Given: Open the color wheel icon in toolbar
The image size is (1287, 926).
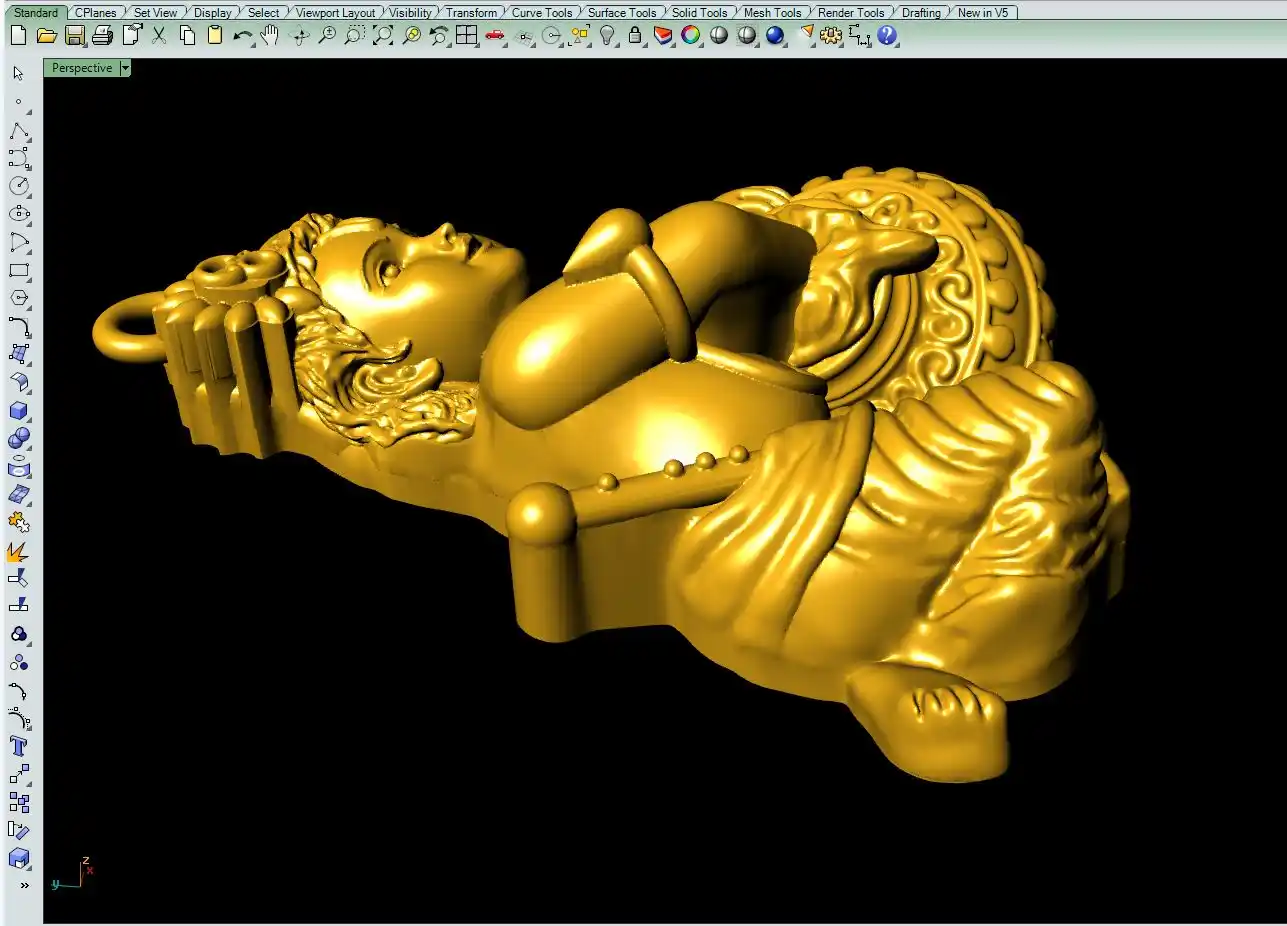Looking at the screenshot, I should tap(690, 36).
